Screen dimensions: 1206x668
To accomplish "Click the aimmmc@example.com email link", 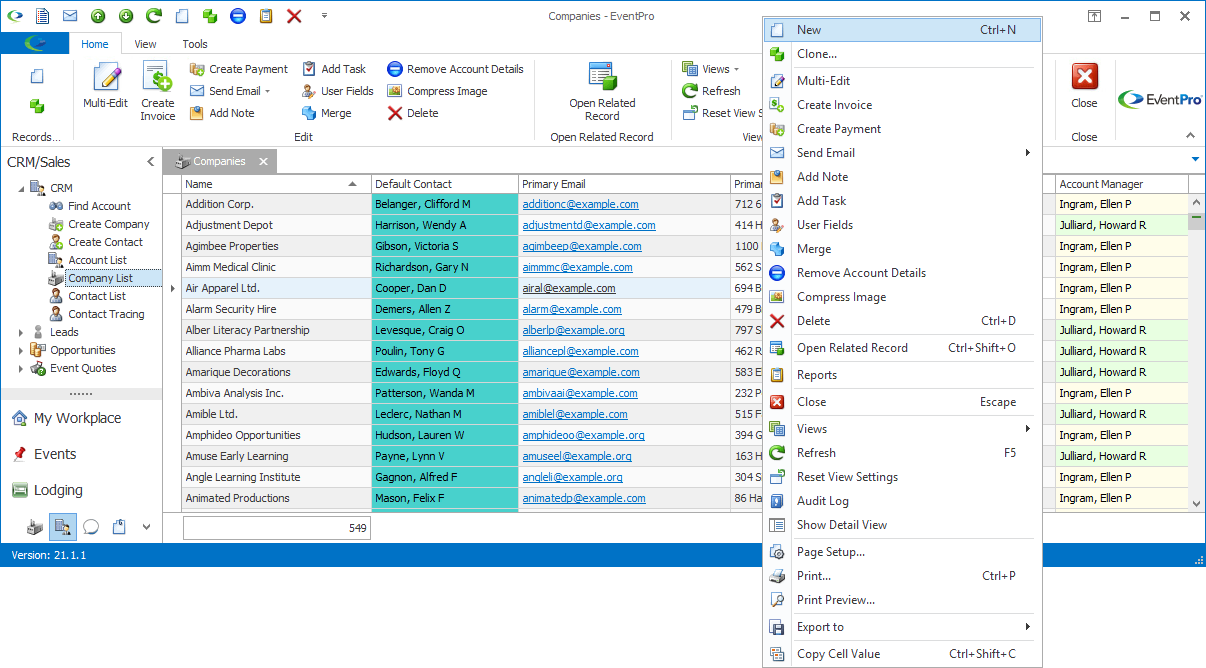I will [x=577, y=267].
